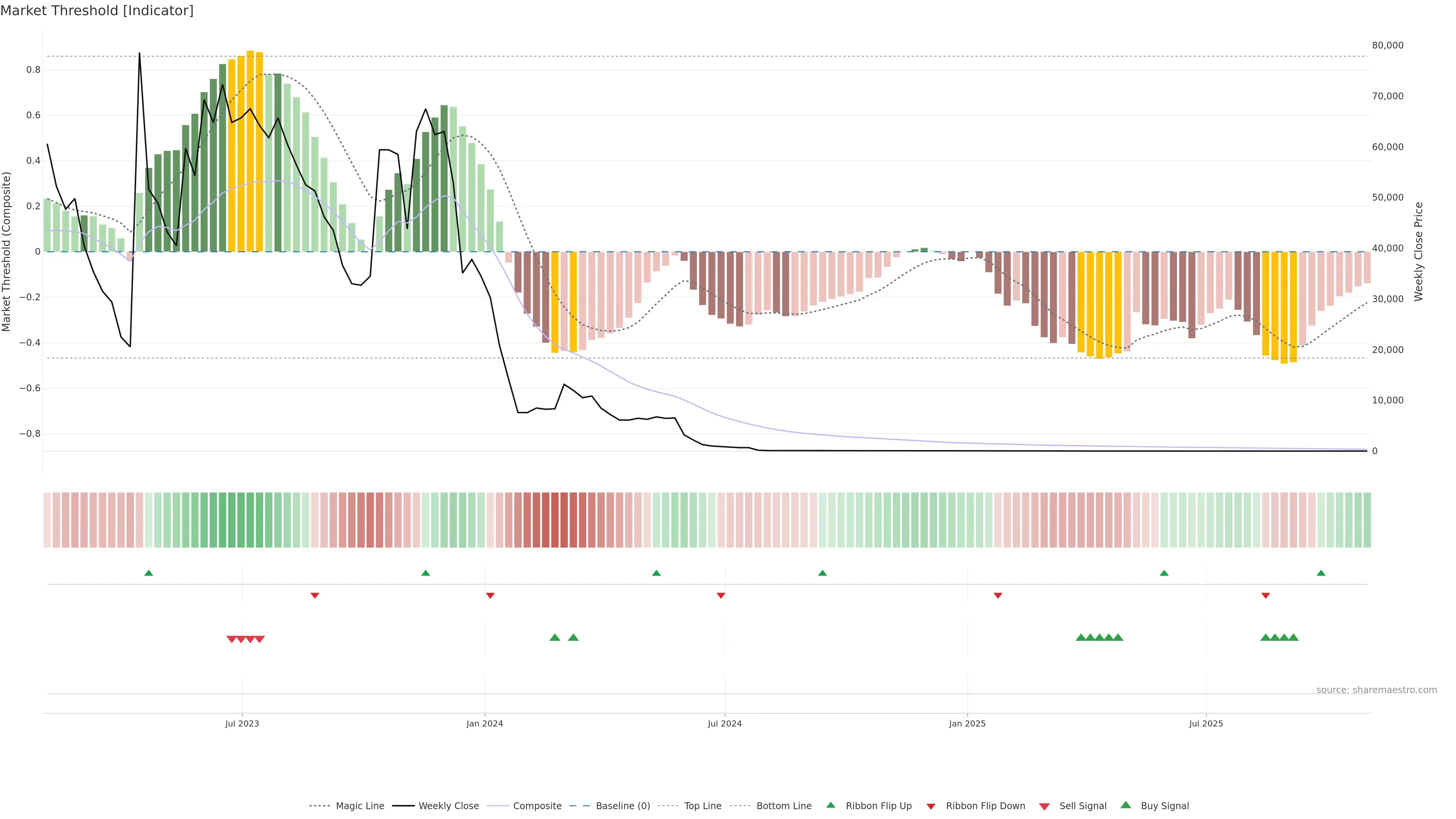Click the rightmost Ribbon Flip Up chart marker
This screenshot has width=1456, height=819.
pyautogui.click(x=1321, y=573)
